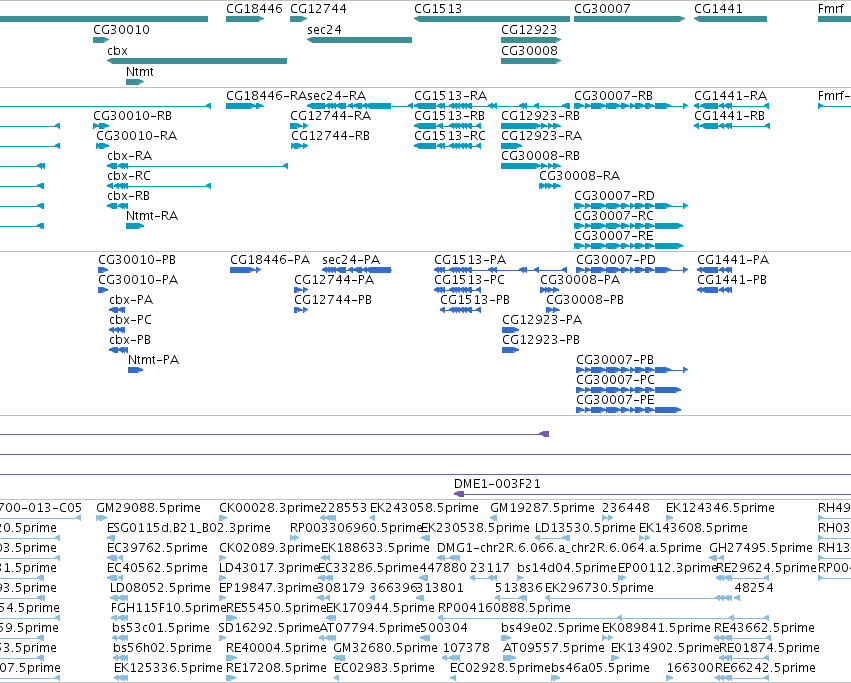Click the CG12923-RB transcript label
This screenshot has height=683, width=851.
540,116
